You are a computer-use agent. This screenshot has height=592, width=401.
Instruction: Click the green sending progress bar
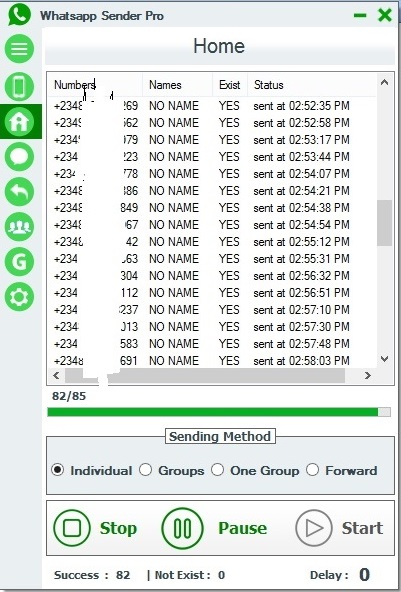pyautogui.click(x=219, y=412)
